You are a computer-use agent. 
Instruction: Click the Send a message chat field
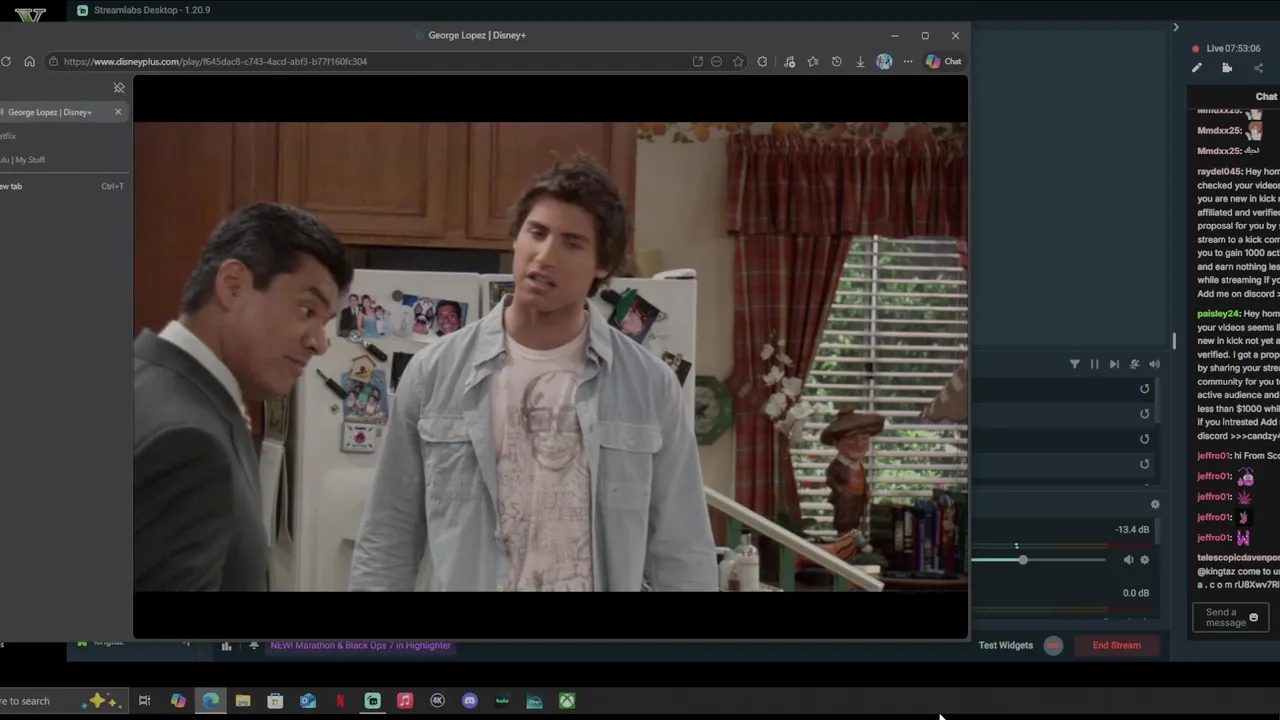pyautogui.click(x=1230, y=617)
